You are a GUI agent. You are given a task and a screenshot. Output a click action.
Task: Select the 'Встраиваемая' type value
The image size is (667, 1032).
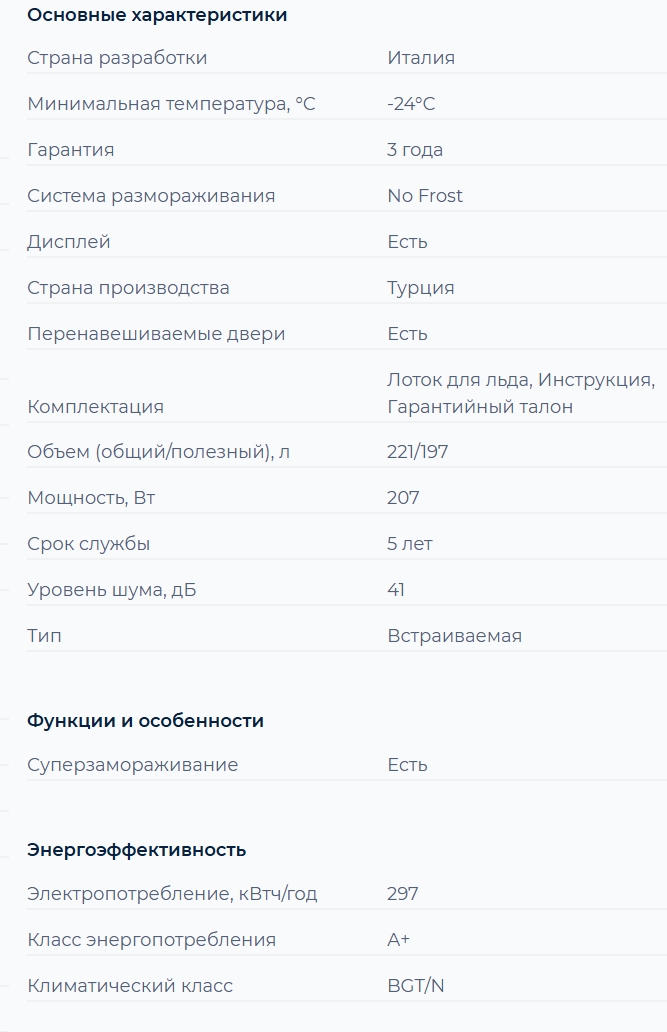click(x=454, y=636)
